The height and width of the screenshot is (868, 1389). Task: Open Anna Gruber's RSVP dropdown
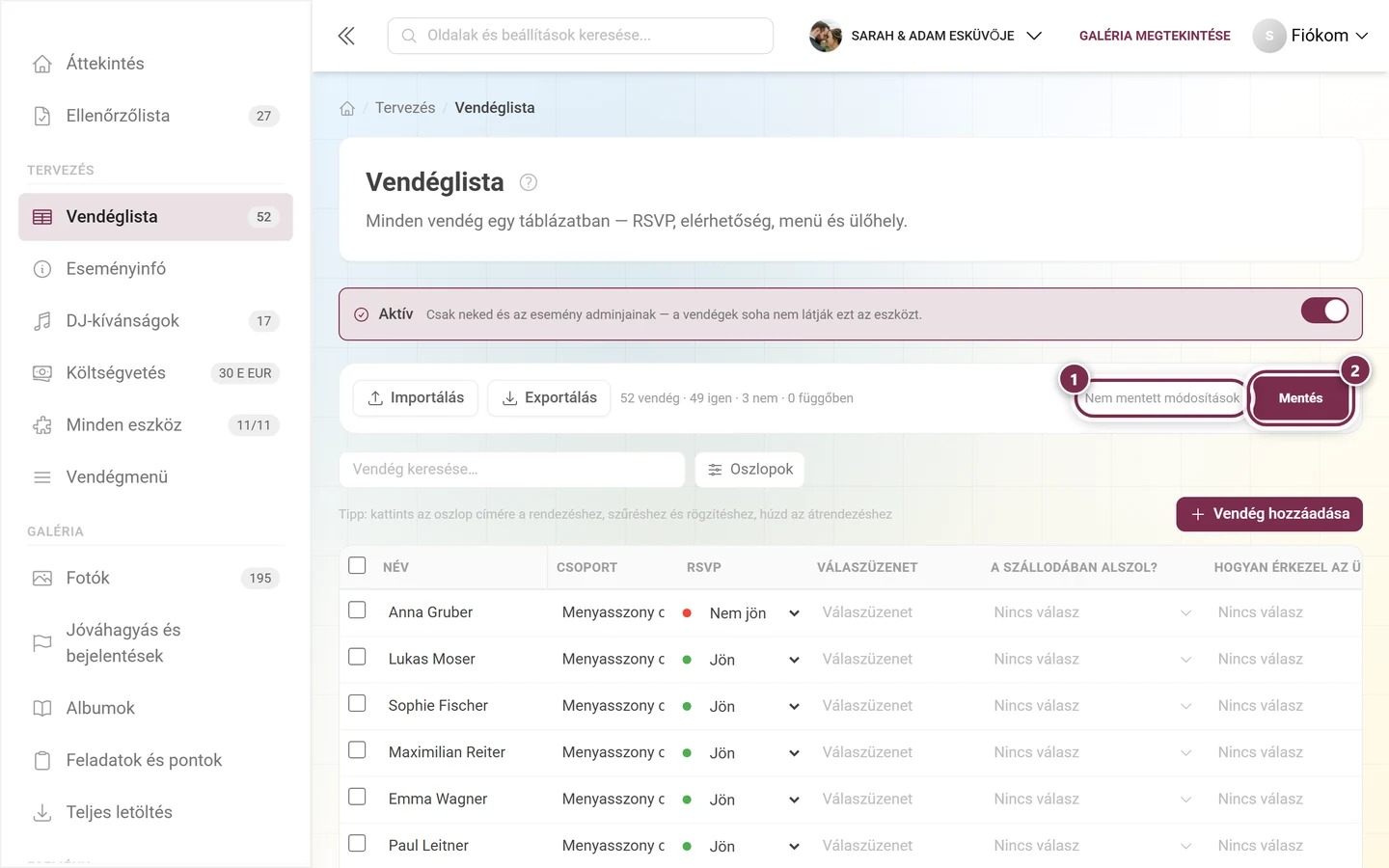pos(753,613)
